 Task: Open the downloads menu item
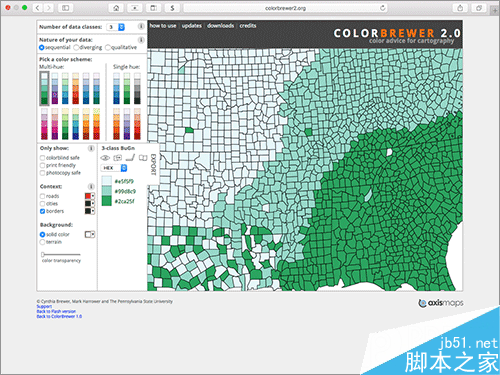tap(220, 26)
